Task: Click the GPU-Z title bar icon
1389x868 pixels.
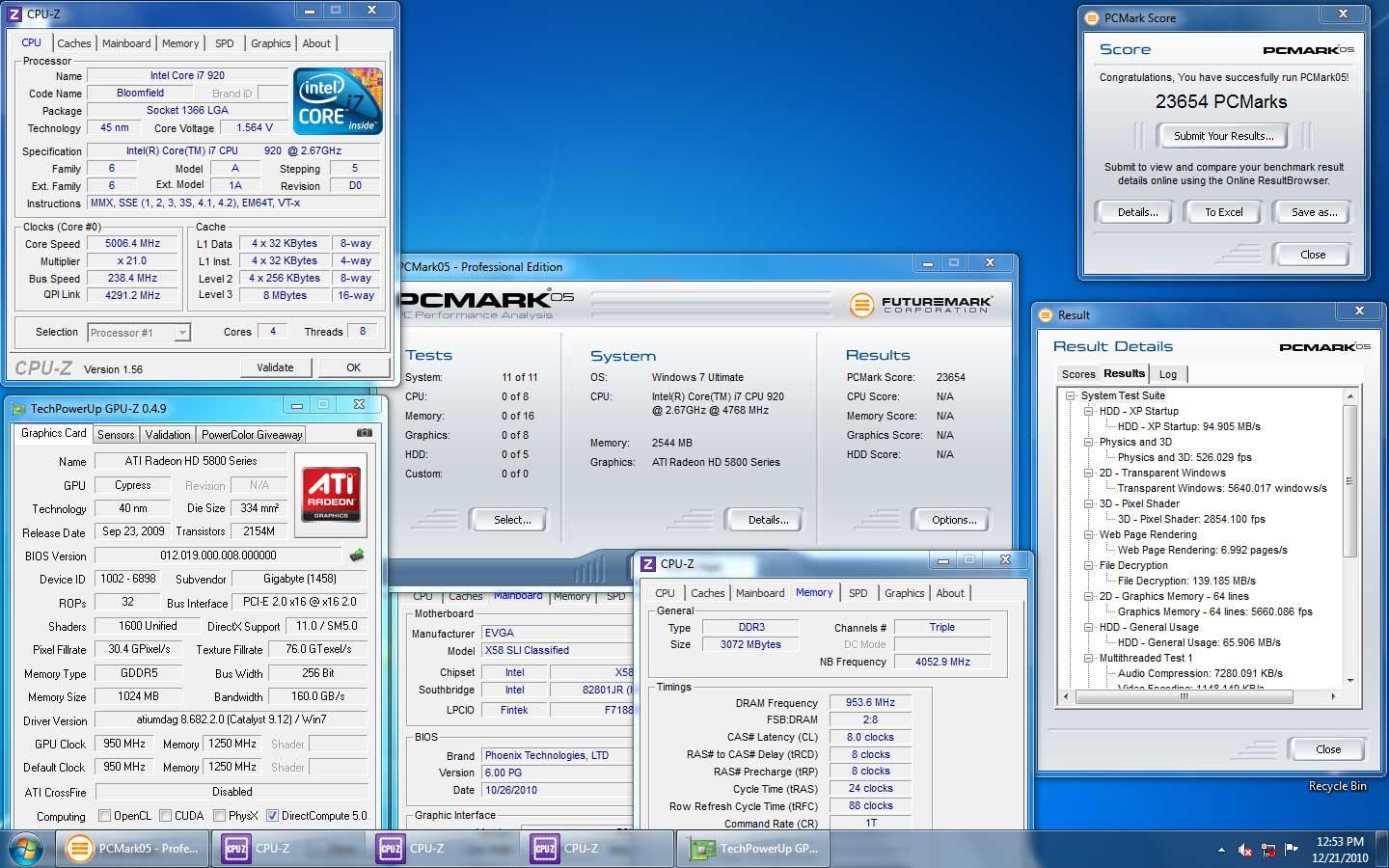Action: [x=18, y=409]
